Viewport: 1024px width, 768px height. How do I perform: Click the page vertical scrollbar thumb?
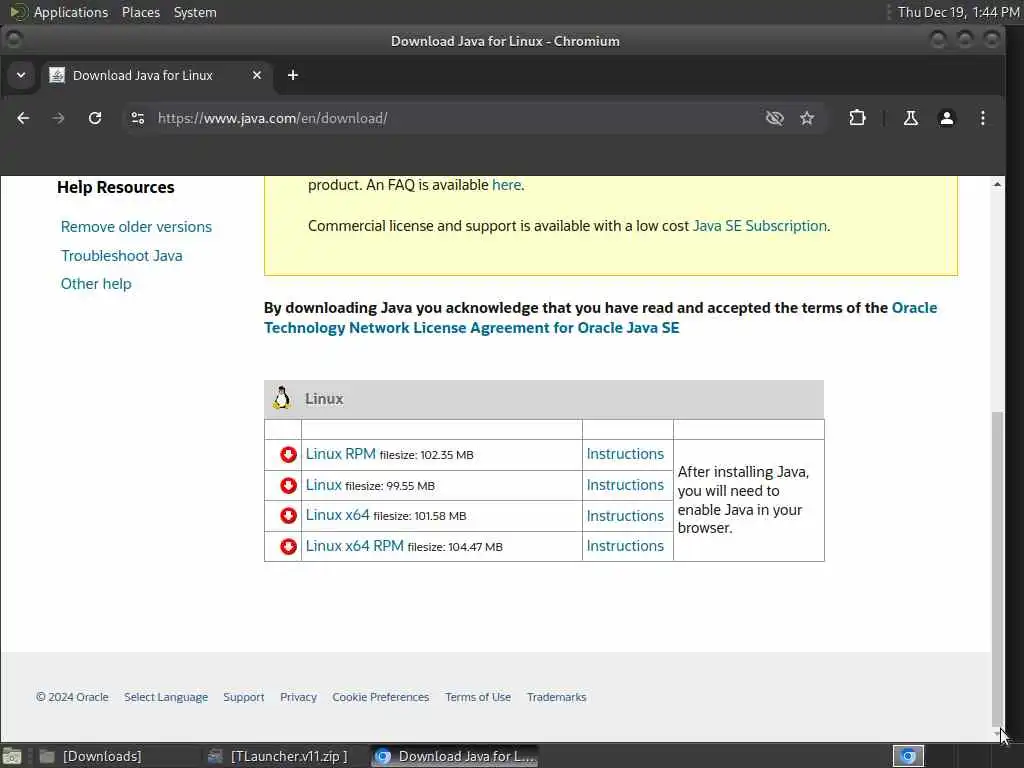tap(997, 568)
